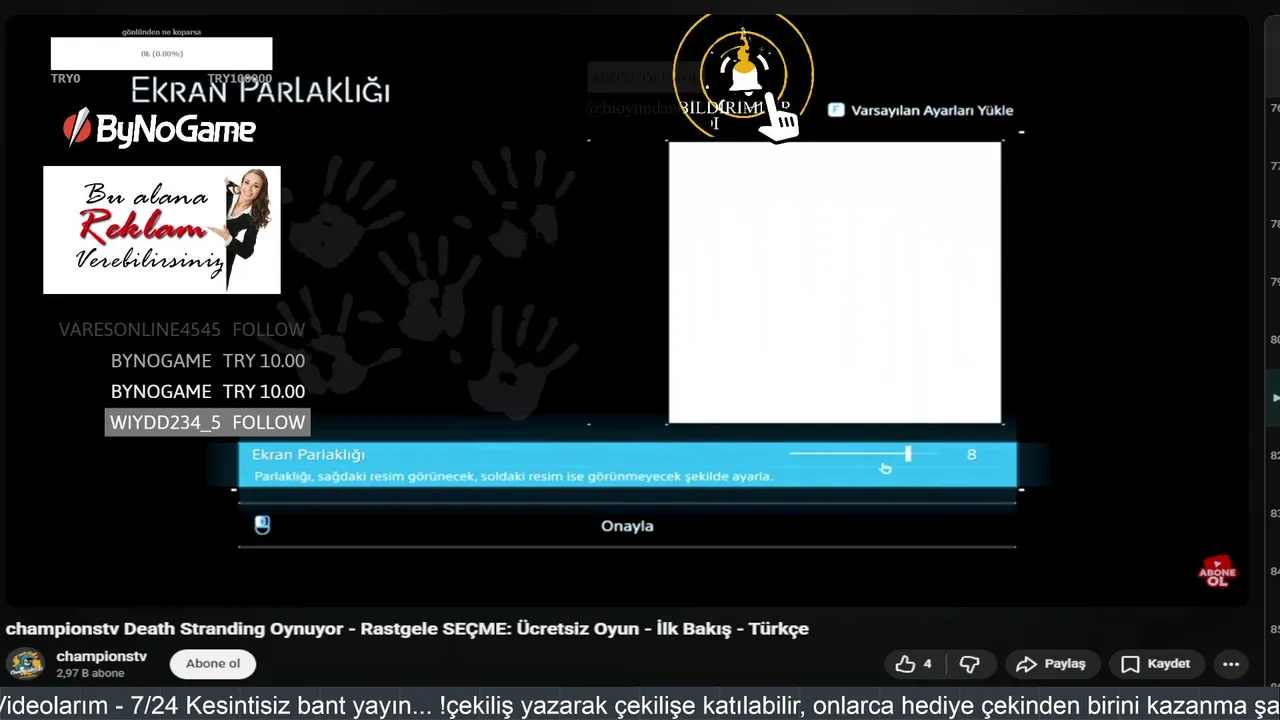Click the WIYDD234_5 FOLLOW alert entry
The image size is (1280, 720).
pyautogui.click(x=207, y=423)
